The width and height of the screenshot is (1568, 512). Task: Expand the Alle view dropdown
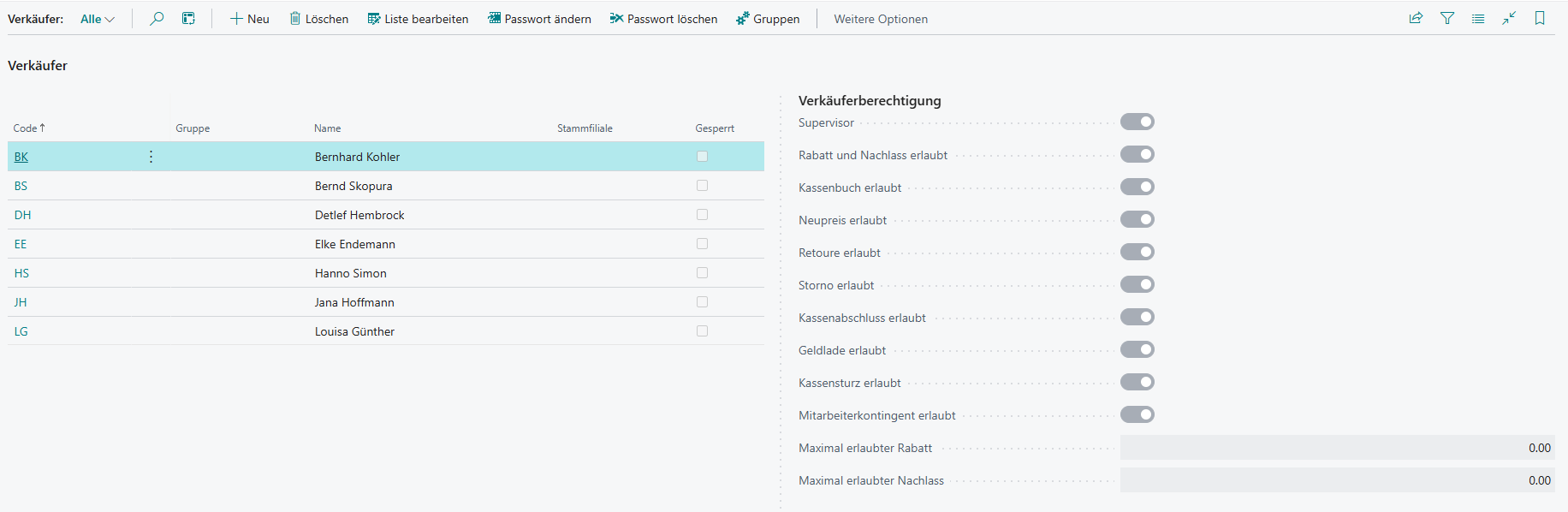(x=98, y=19)
